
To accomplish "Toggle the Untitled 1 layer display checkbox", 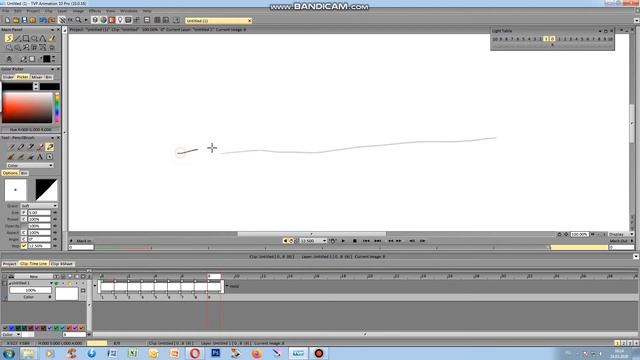I will pyautogui.click(x=56, y=283).
